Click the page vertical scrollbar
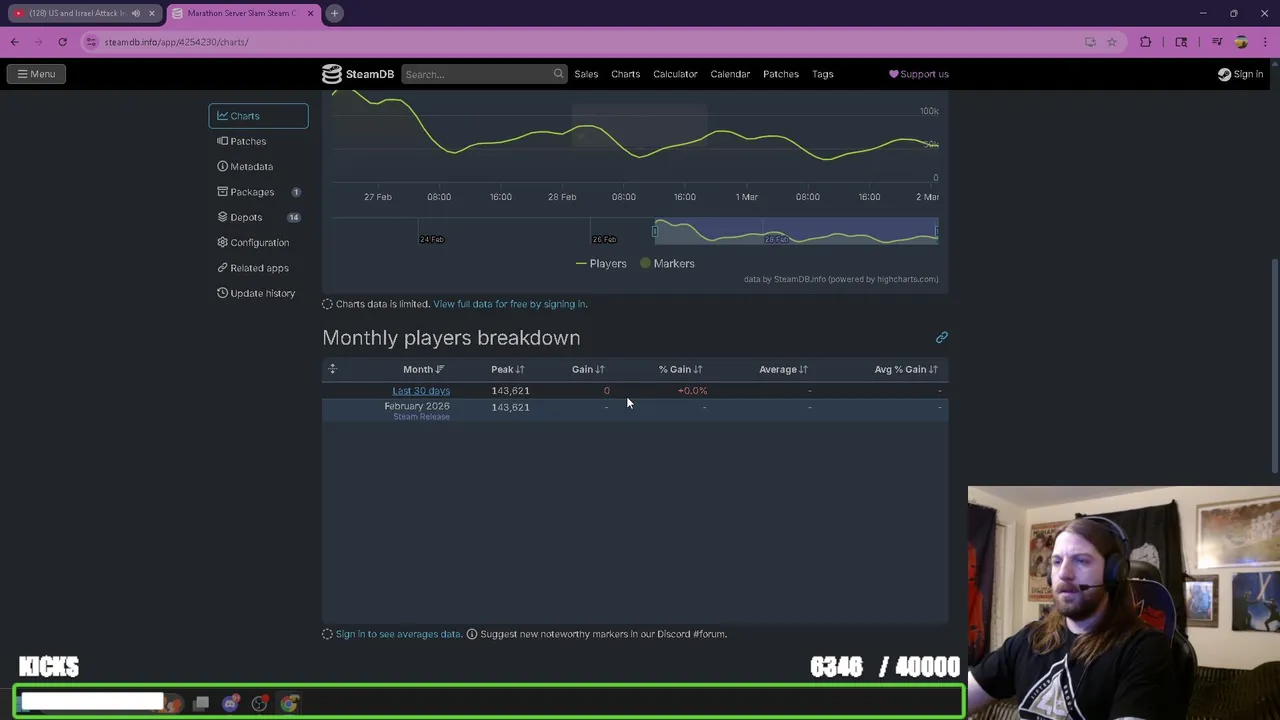Image resolution: width=1280 pixels, height=720 pixels. (1274, 367)
